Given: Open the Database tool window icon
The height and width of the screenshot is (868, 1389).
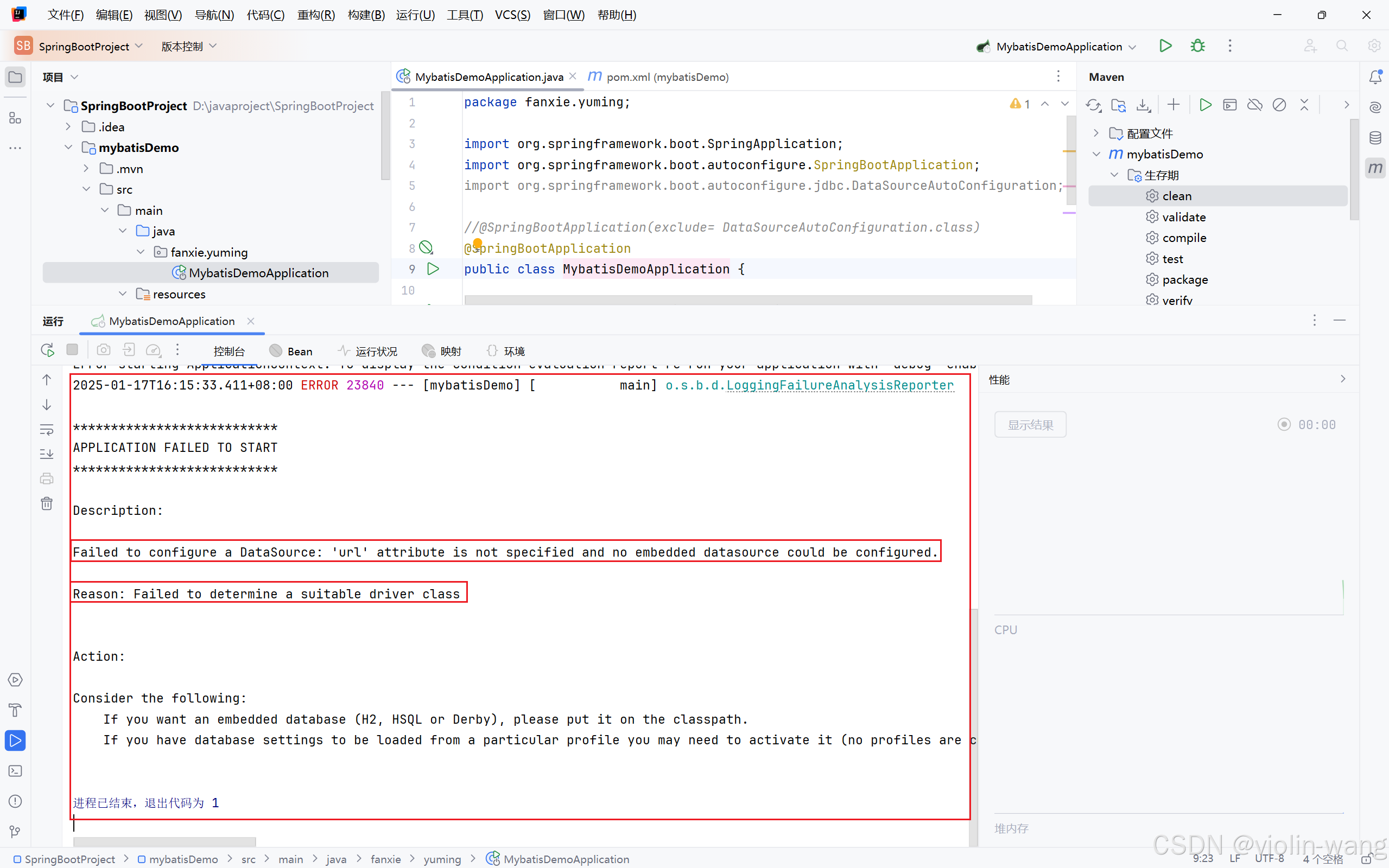Looking at the screenshot, I should 1375,138.
